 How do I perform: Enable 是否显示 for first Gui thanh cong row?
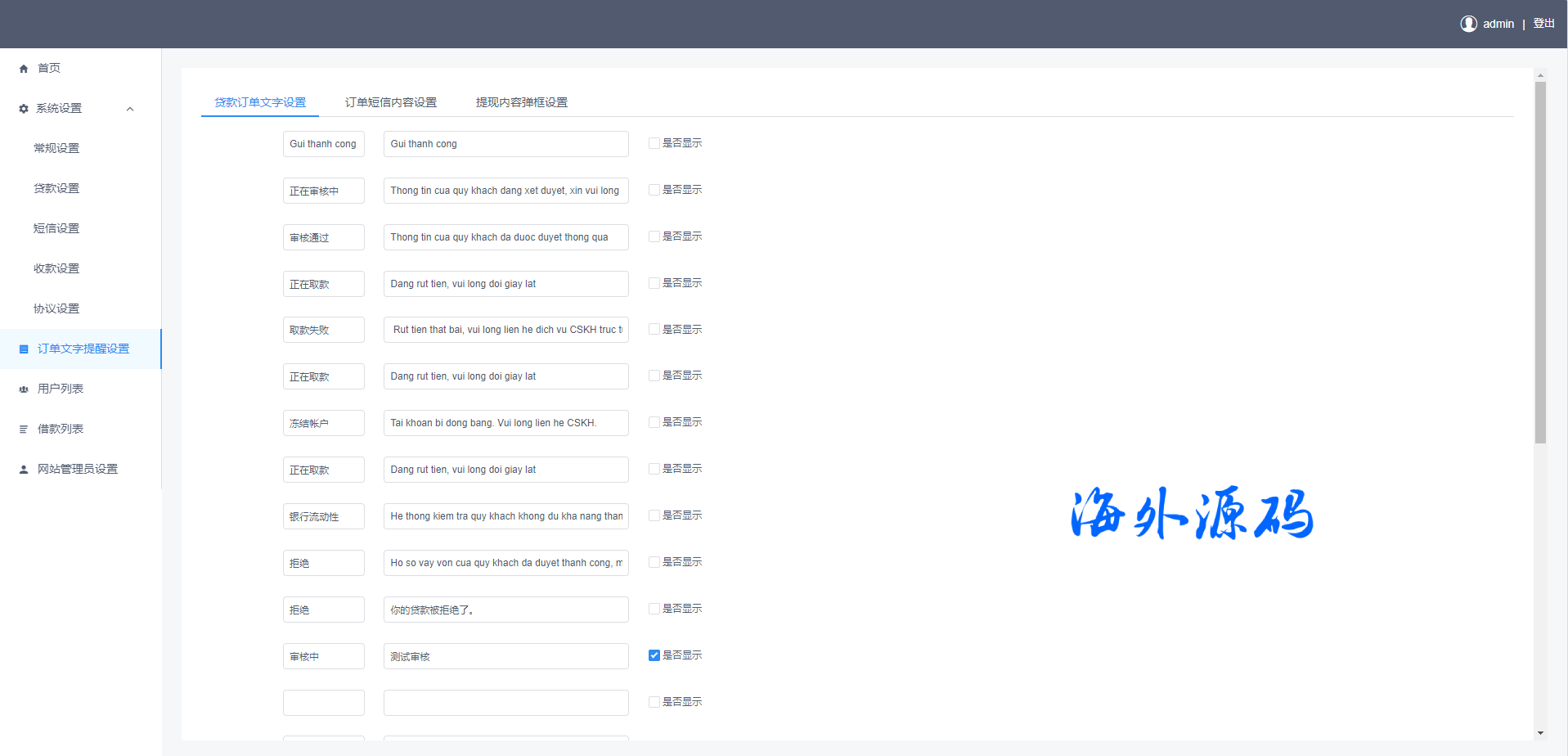[x=654, y=143]
